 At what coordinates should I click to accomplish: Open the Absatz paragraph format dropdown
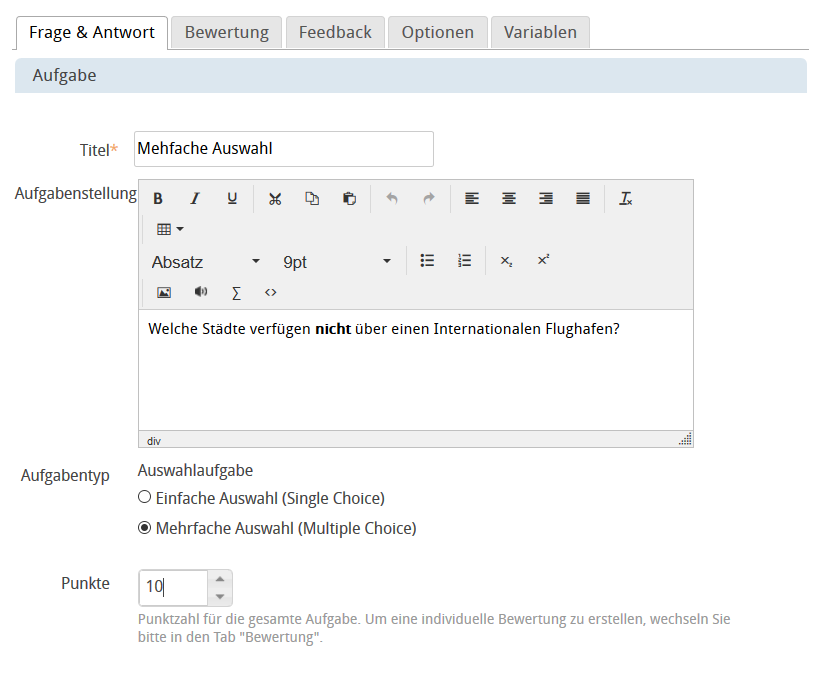205,262
